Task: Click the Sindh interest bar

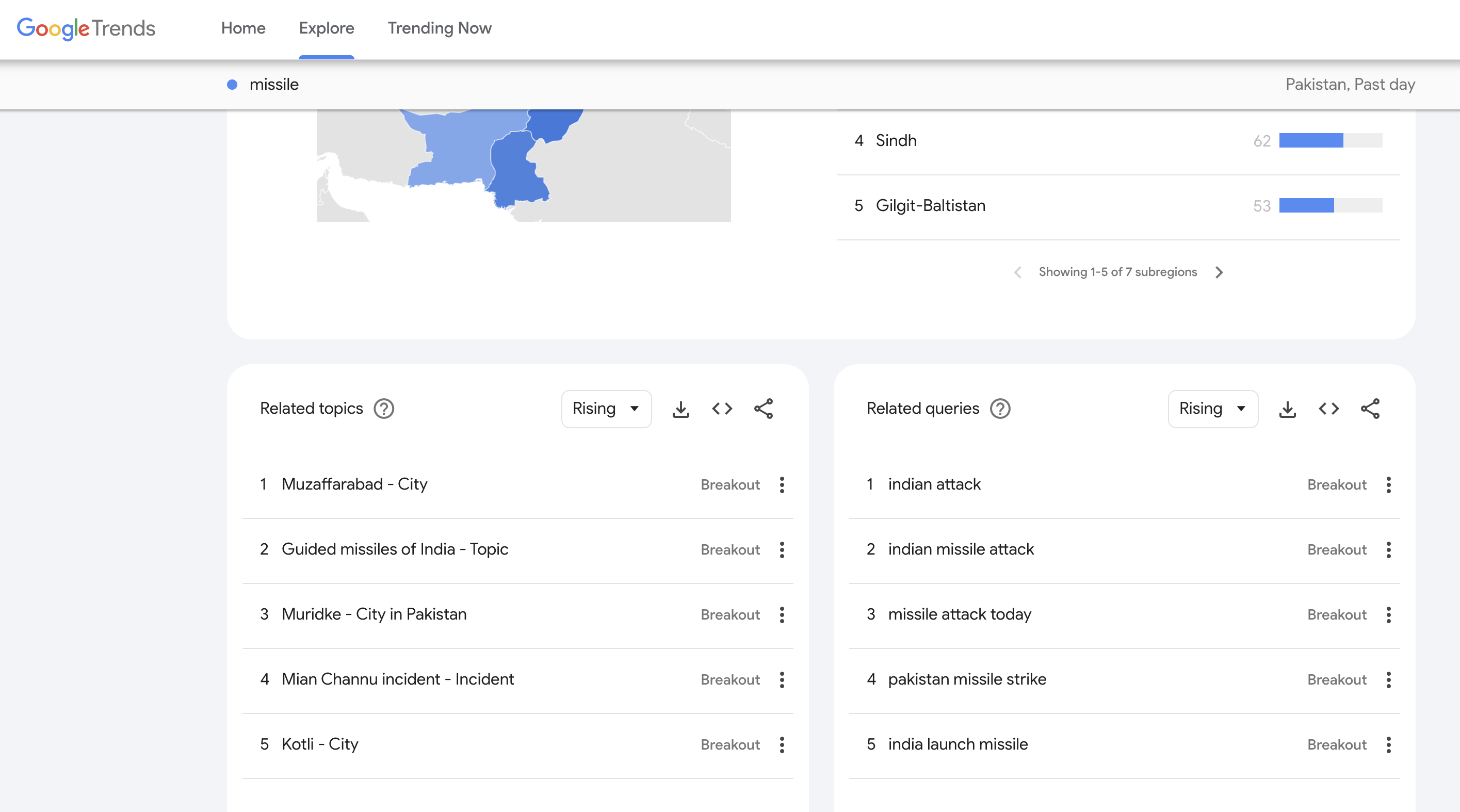Action: (1331, 140)
